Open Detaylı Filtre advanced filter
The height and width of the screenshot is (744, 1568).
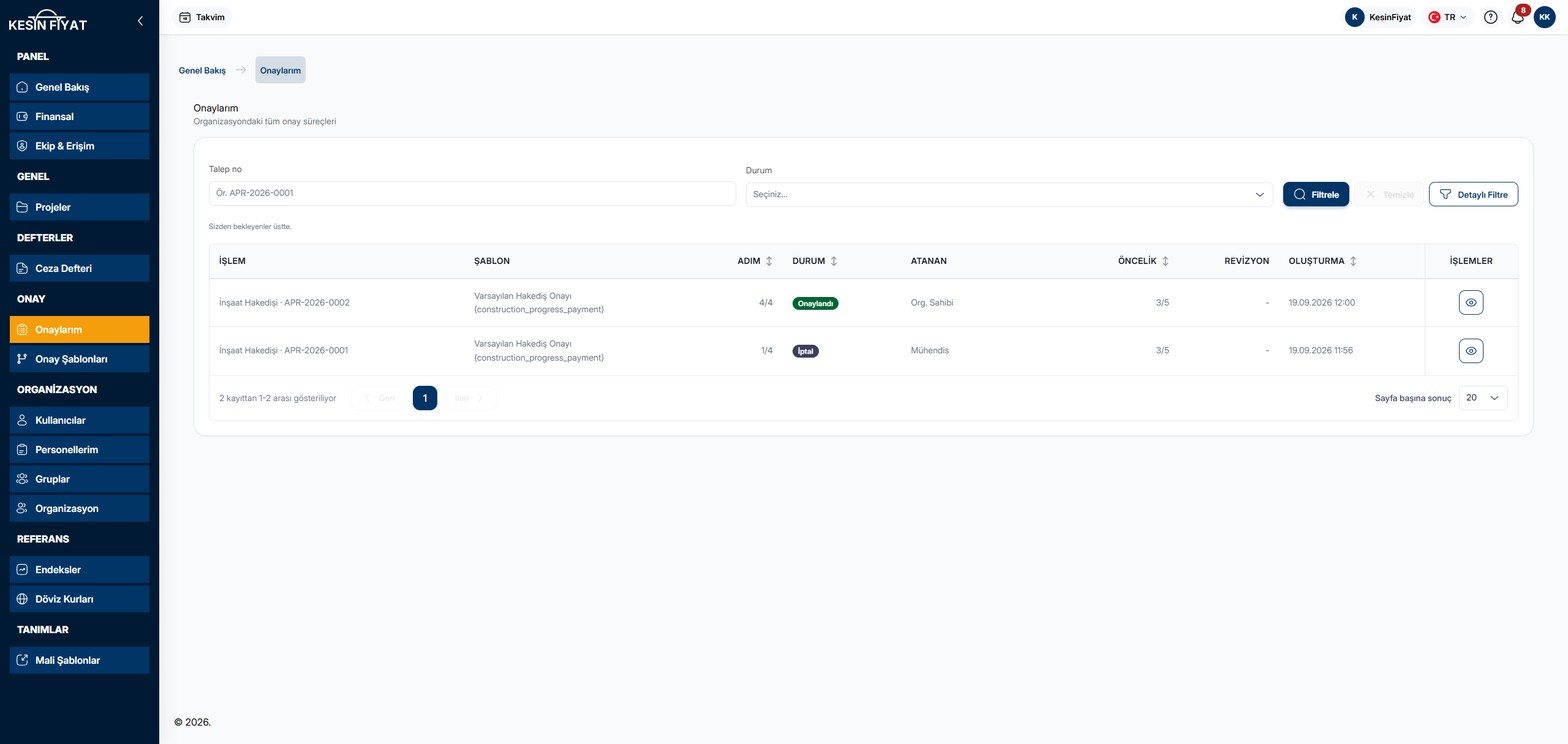[x=1473, y=194]
